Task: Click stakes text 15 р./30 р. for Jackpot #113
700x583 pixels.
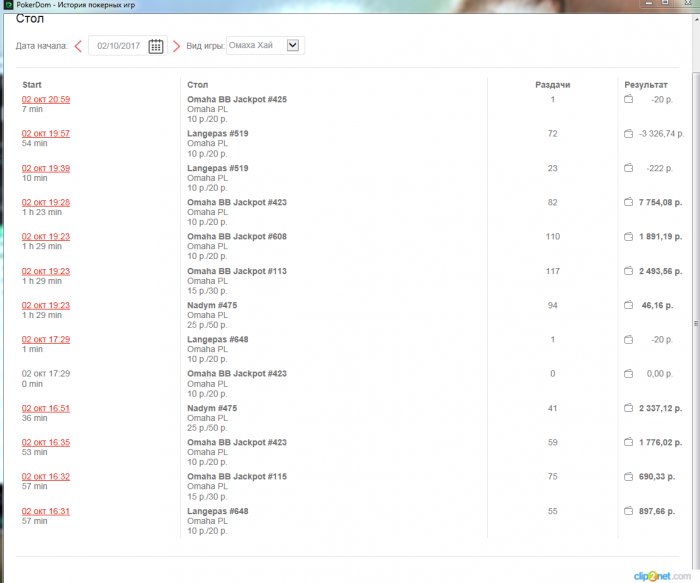Action: (207, 291)
